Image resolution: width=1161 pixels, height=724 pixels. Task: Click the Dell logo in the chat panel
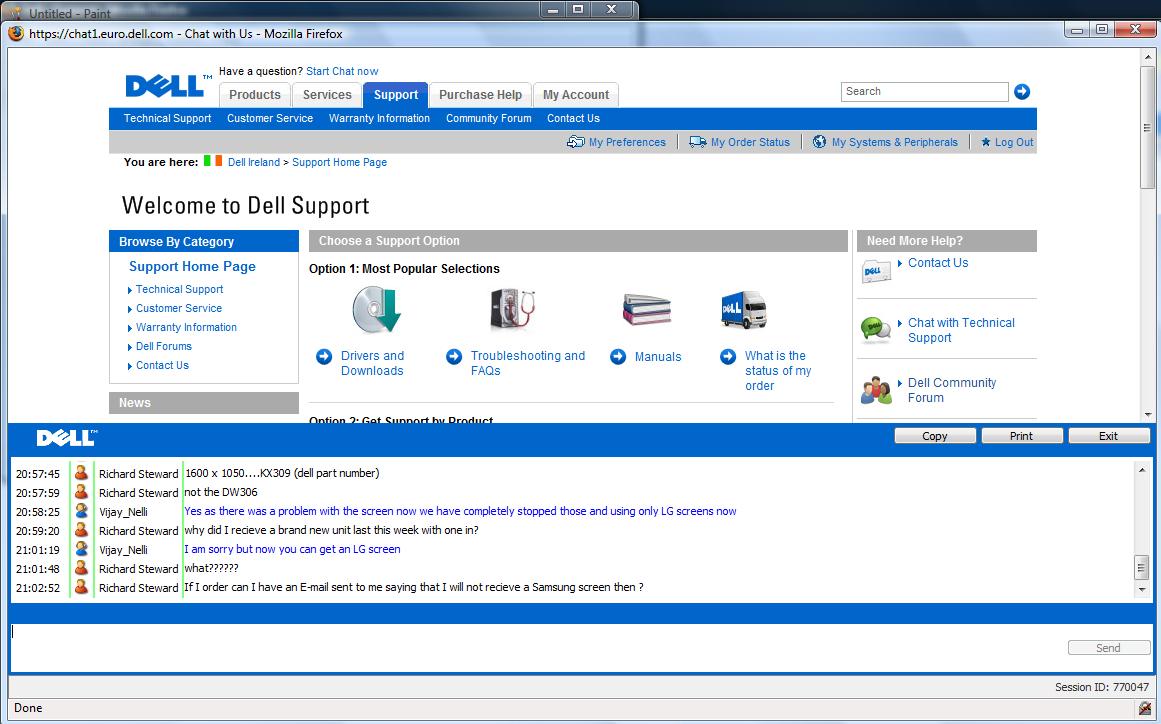point(67,438)
